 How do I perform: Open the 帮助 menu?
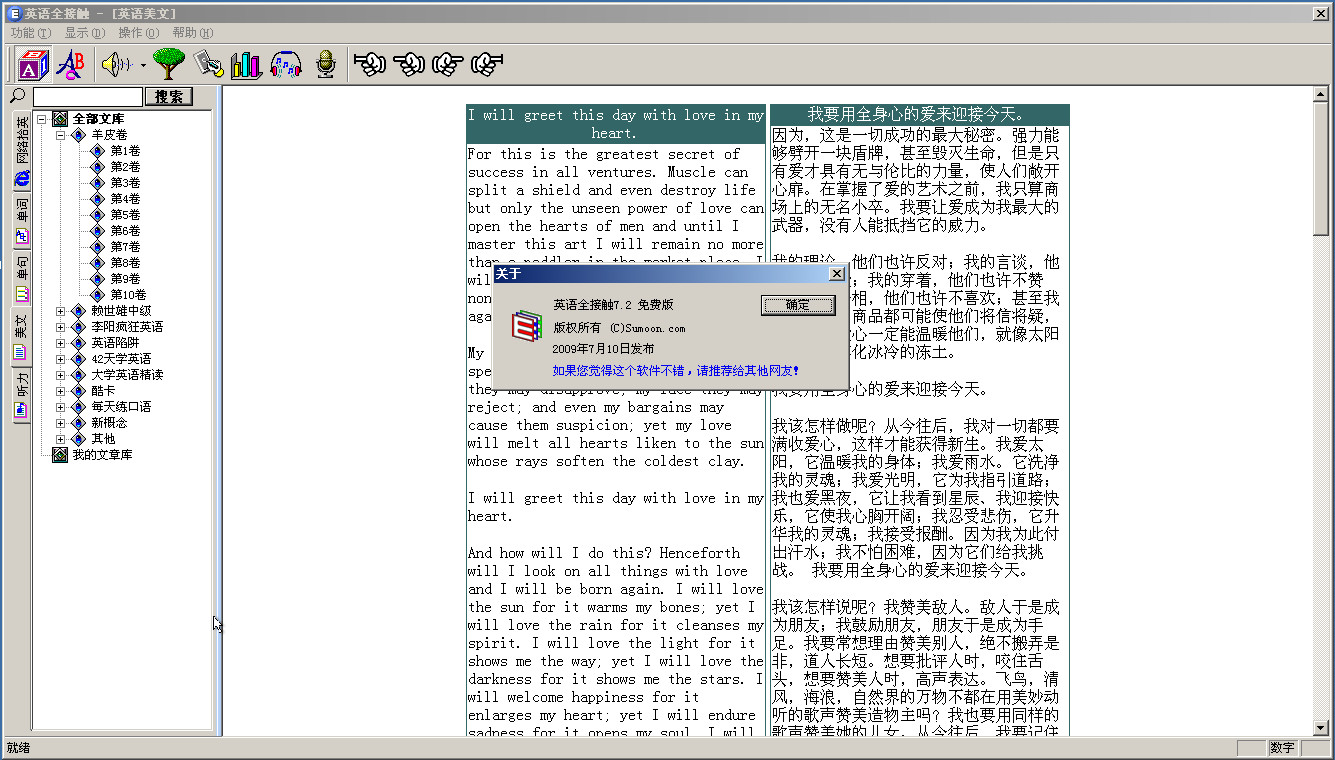[x=192, y=33]
